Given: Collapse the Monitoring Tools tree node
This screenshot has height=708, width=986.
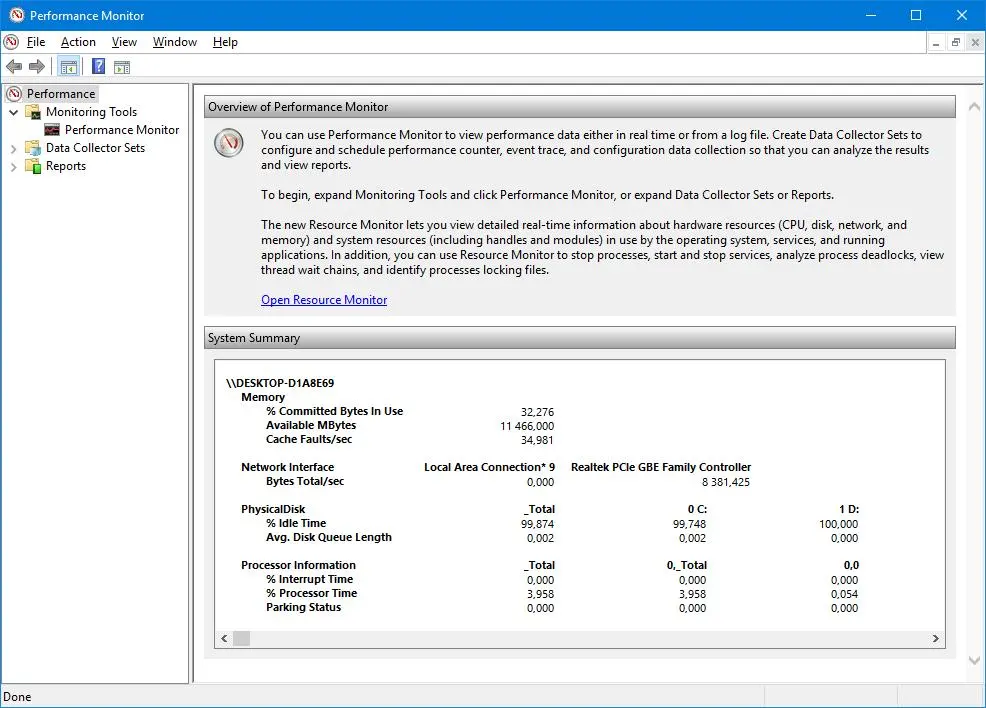Looking at the screenshot, I should coord(14,112).
